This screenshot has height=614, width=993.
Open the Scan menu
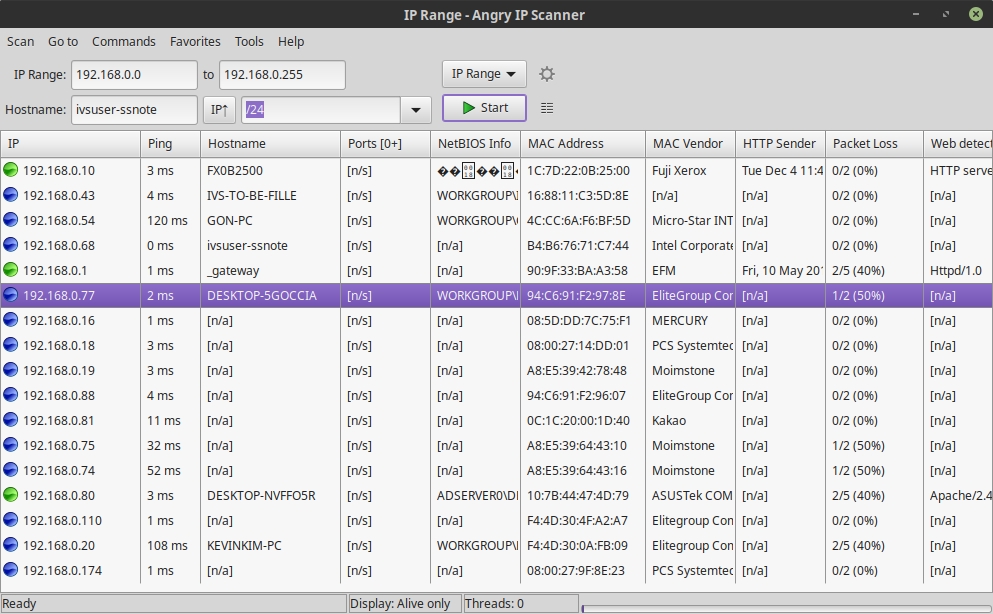point(20,42)
